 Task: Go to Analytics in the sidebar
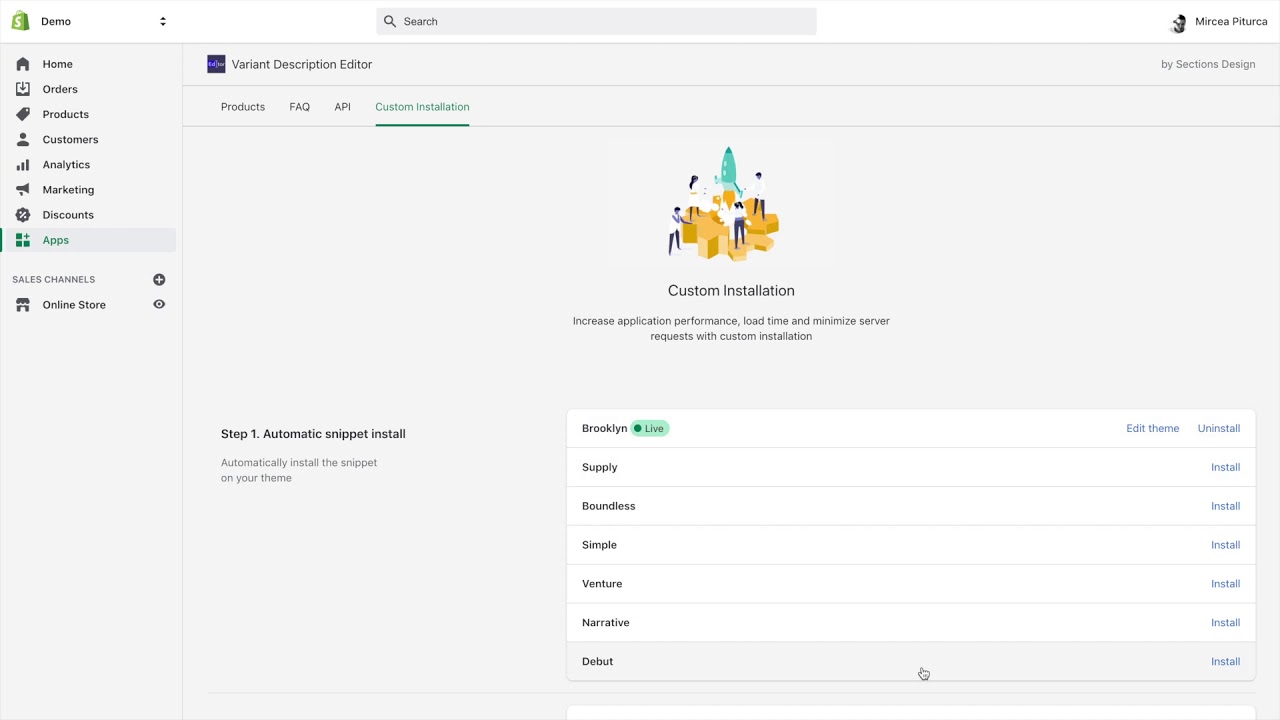pos(66,164)
